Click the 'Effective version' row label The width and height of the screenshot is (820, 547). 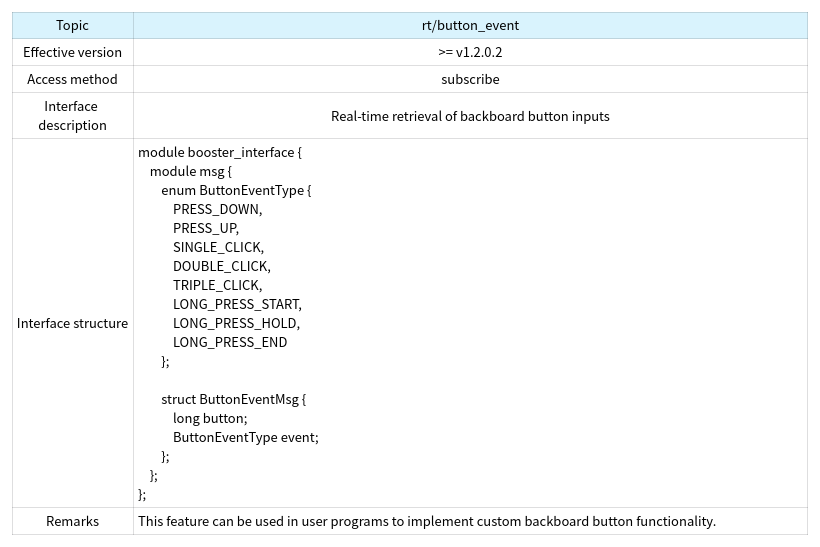[72, 52]
